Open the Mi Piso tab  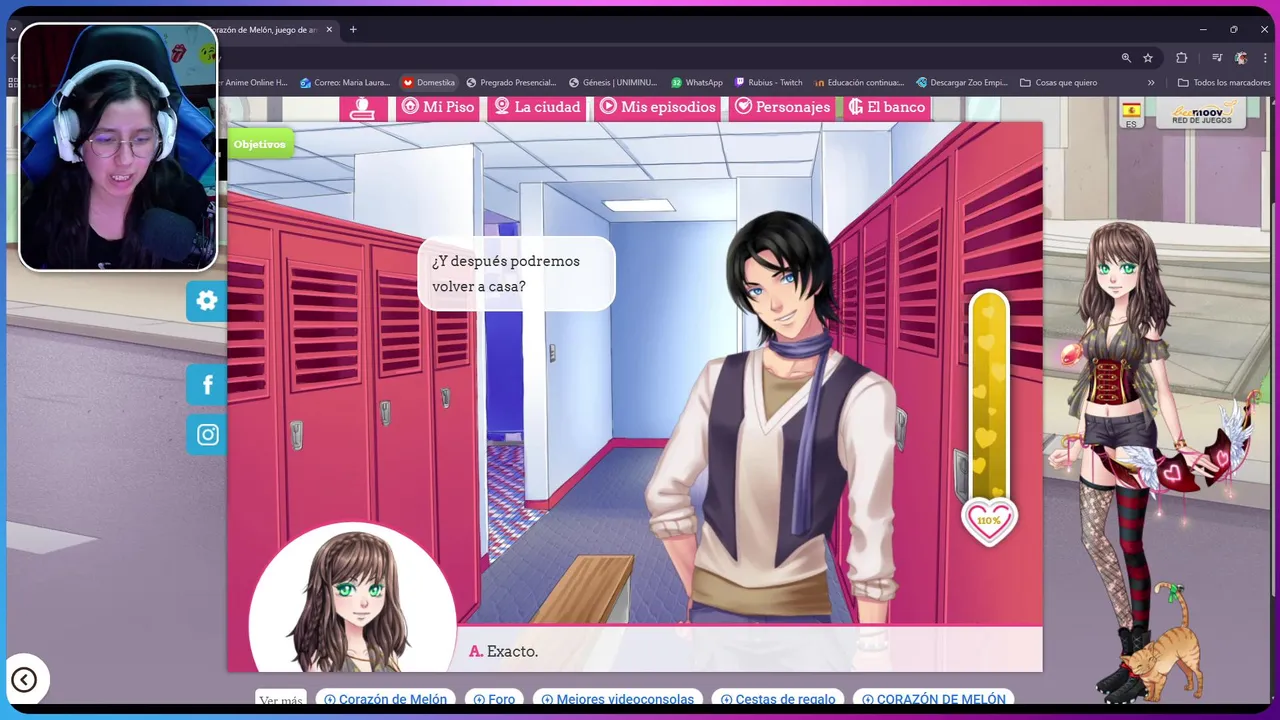(437, 107)
